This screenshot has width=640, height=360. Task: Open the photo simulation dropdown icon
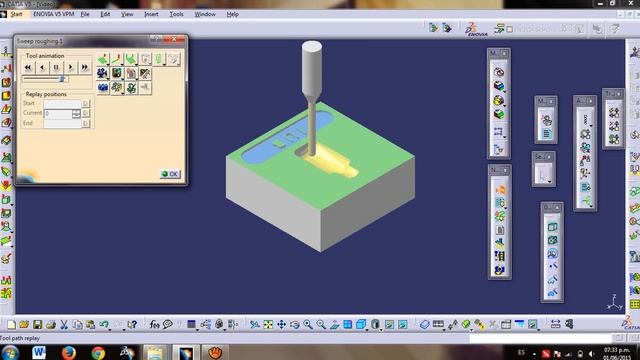(x=117, y=73)
